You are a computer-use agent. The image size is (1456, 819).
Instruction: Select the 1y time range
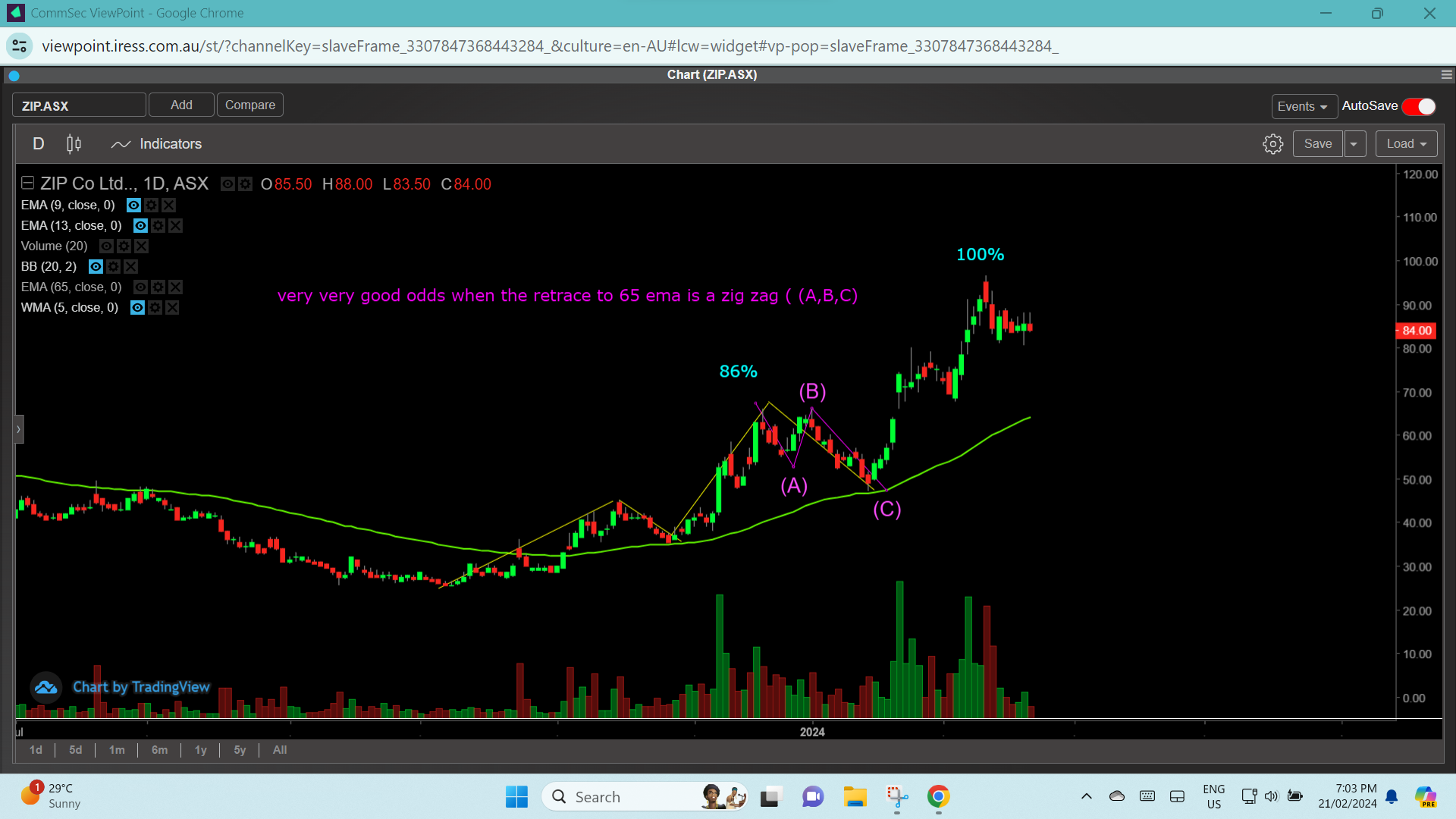201,750
